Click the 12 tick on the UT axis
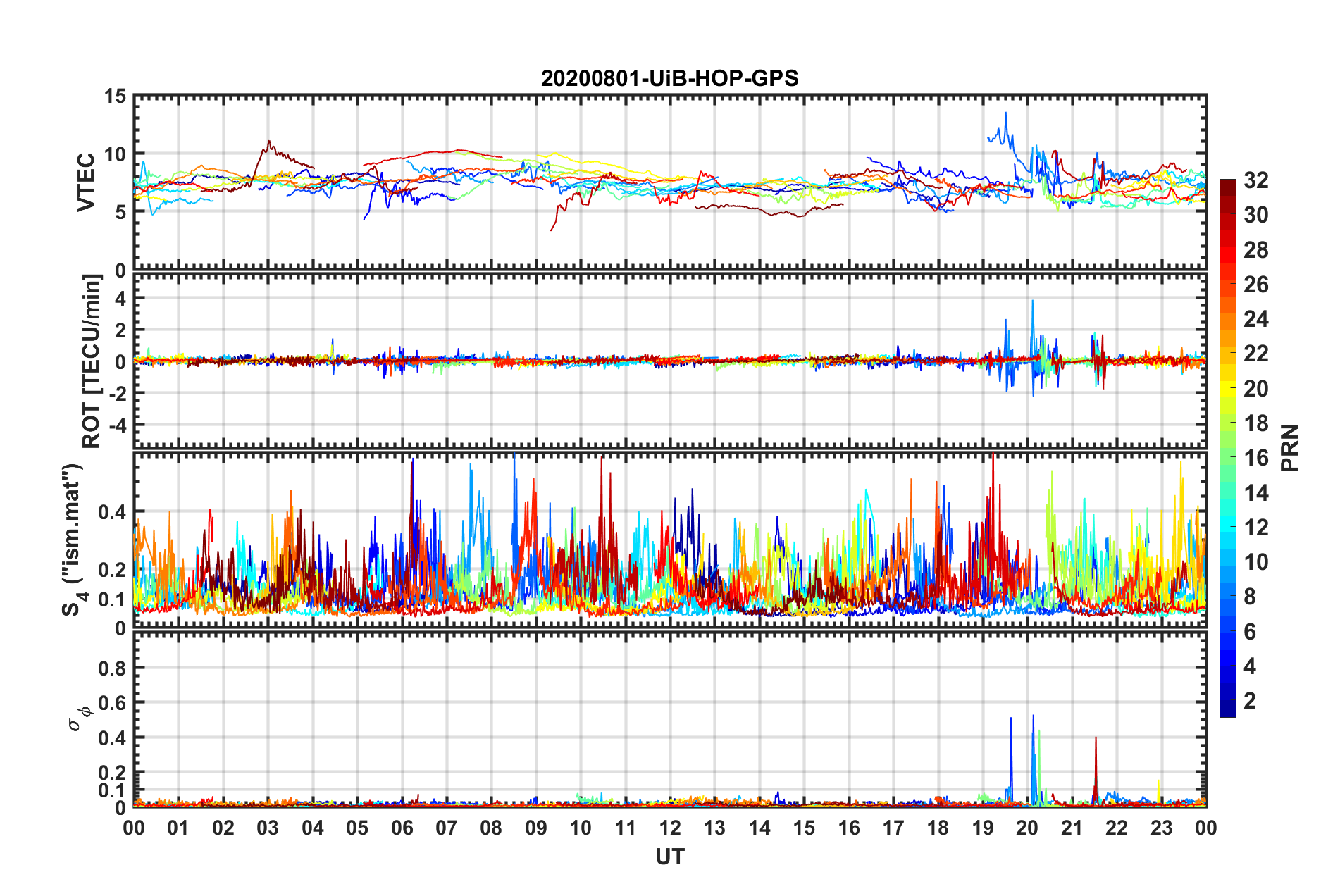 670,828
